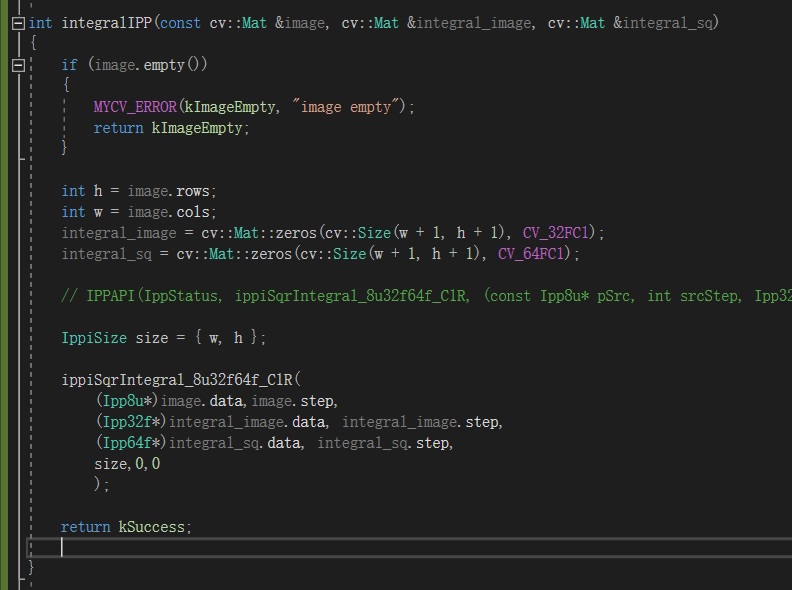Screen dimensions: 792x590
Task: Click 'image.cols' on the int w line
Action: tap(169, 212)
